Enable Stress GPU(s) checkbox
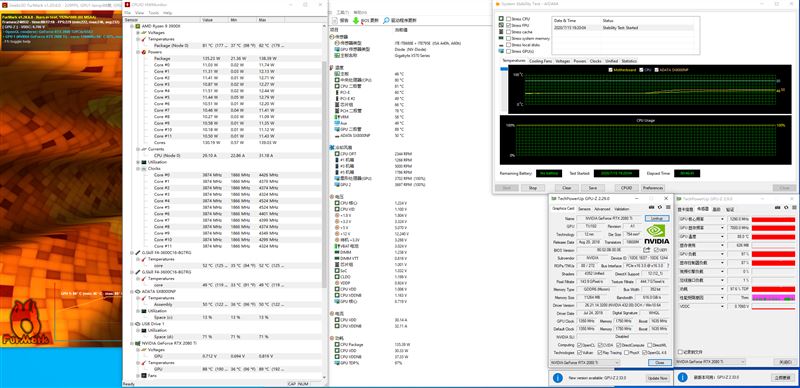800x388 pixels. (509, 51)
